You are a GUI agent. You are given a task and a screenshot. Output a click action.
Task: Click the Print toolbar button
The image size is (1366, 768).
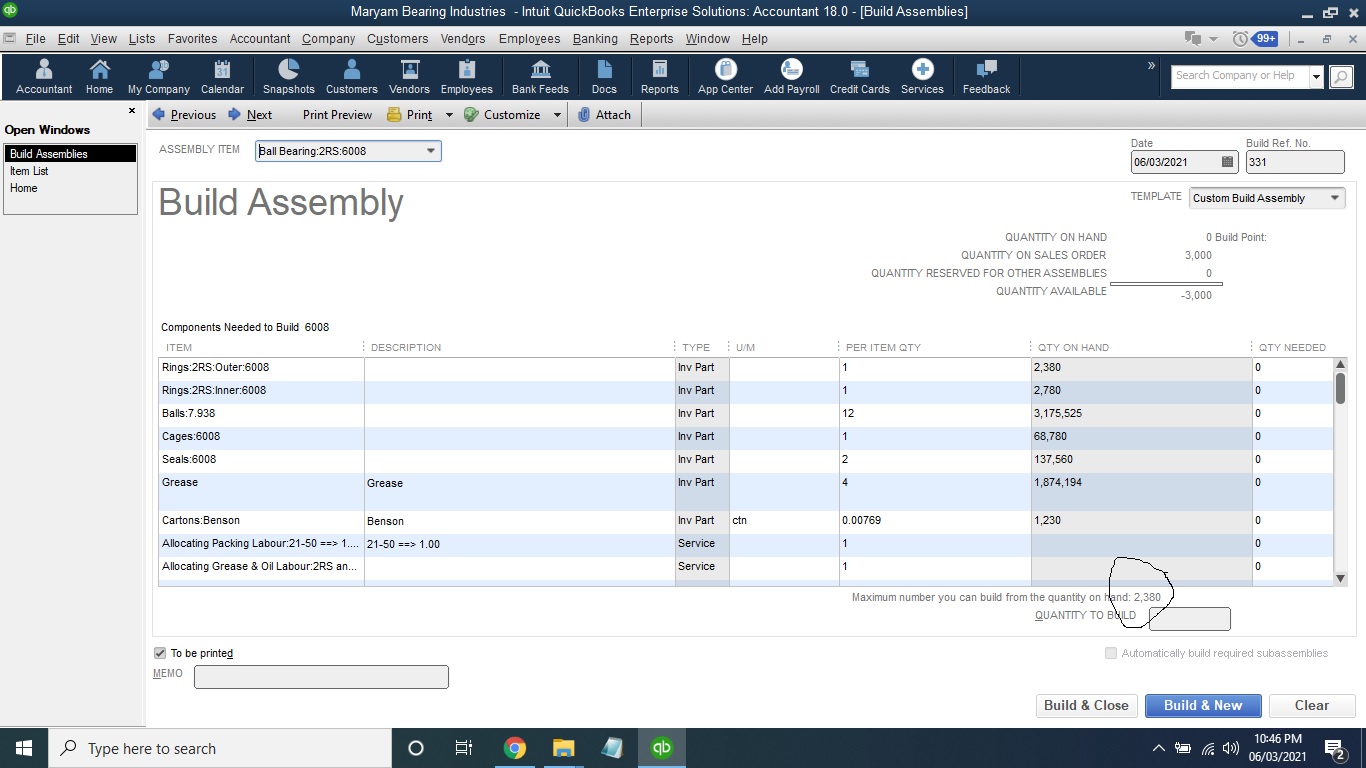tap(410, 115)
